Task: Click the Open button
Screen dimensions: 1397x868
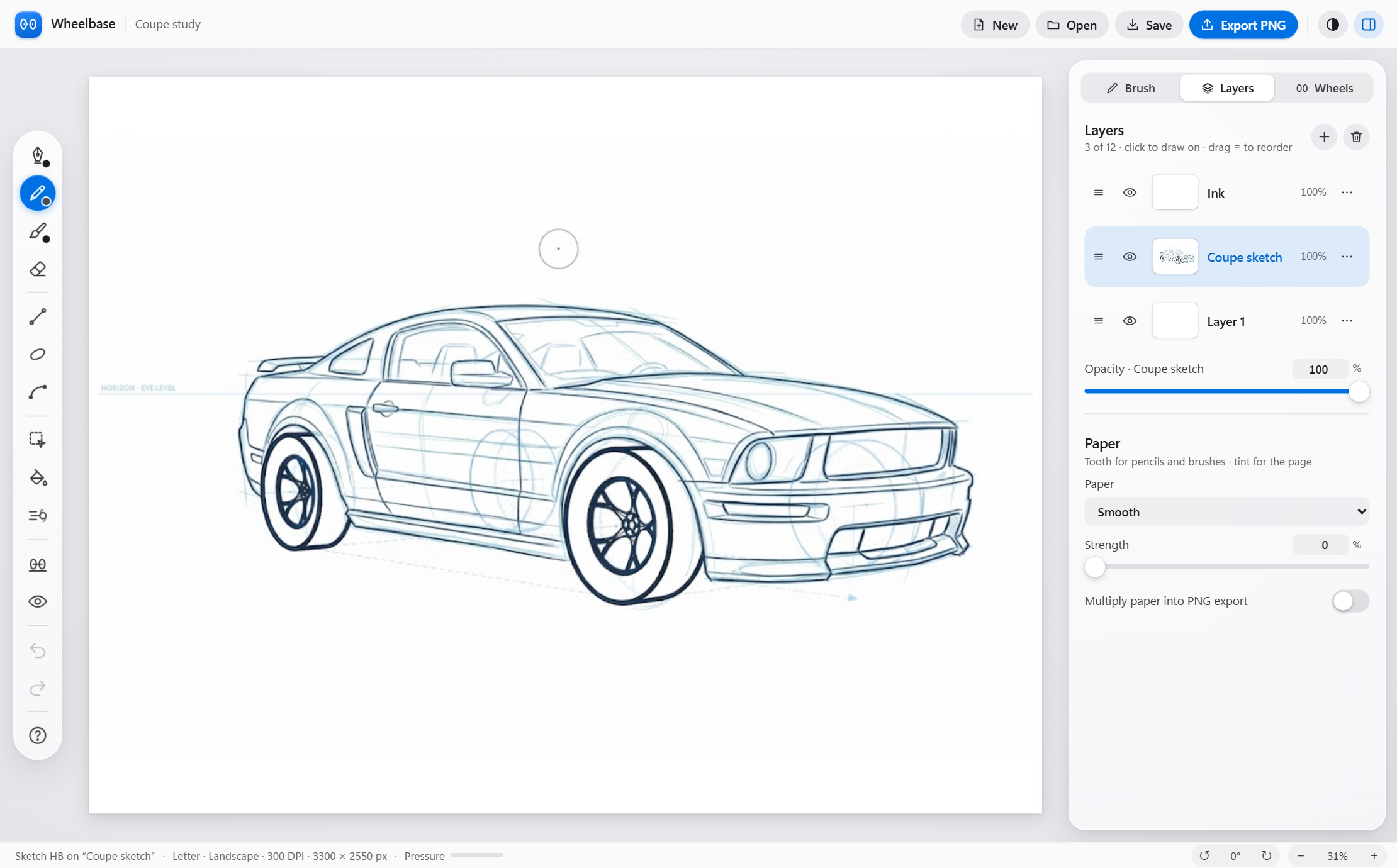Action: [1072, 25]
